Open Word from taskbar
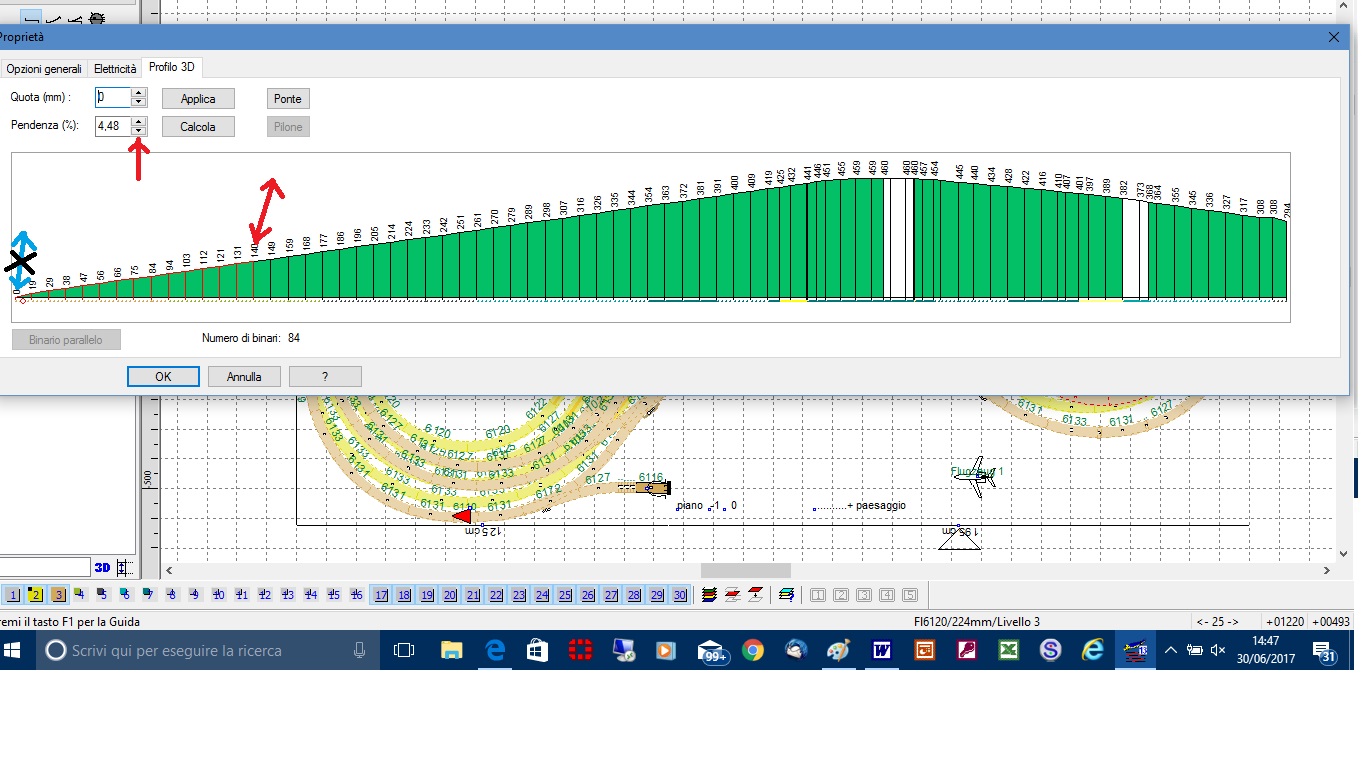The image size is (1366, 768). [882, 651]
